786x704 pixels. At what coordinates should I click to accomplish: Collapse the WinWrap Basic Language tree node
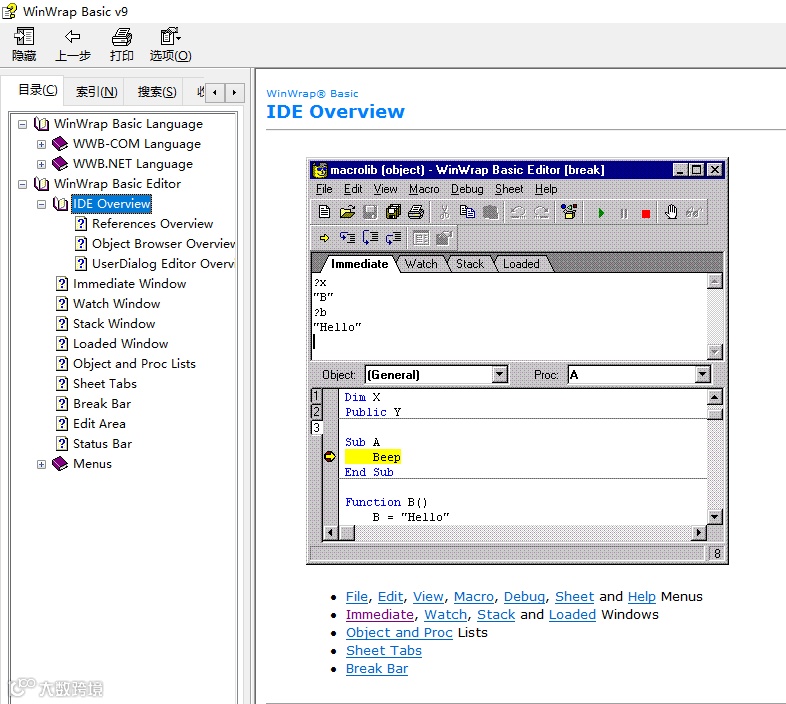click(23, 124)
